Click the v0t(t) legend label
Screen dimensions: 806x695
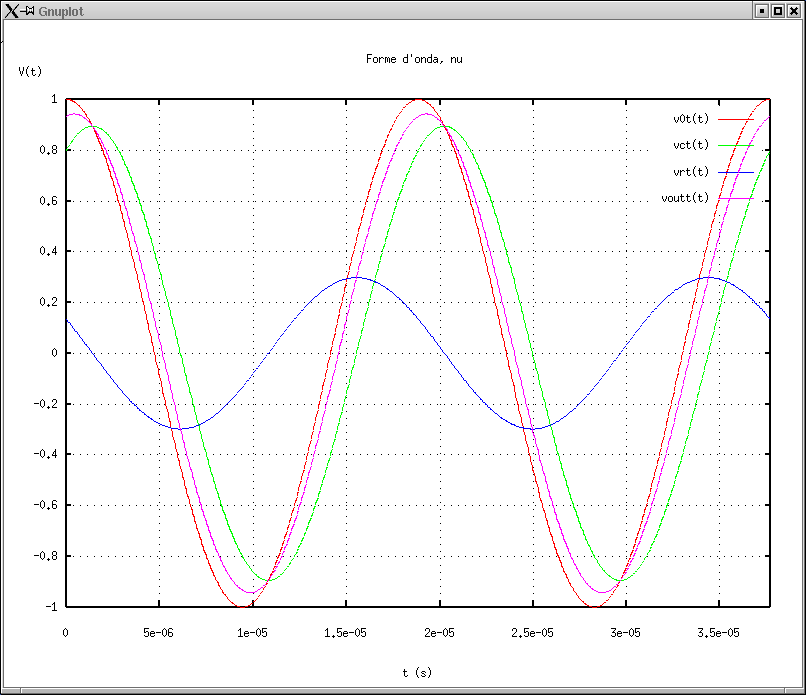[691, 119]
